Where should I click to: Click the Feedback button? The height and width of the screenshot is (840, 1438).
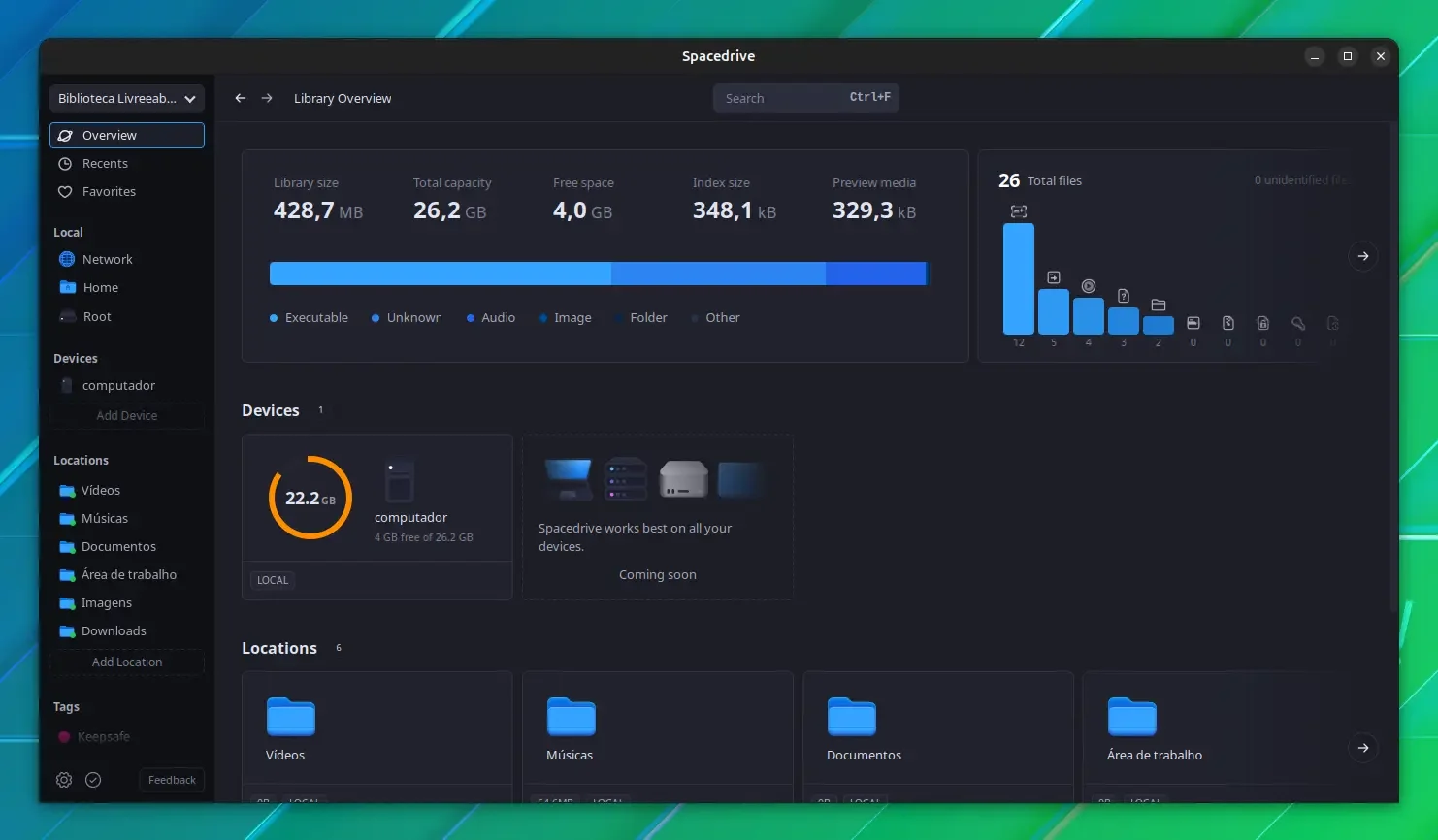coord(172,780)
